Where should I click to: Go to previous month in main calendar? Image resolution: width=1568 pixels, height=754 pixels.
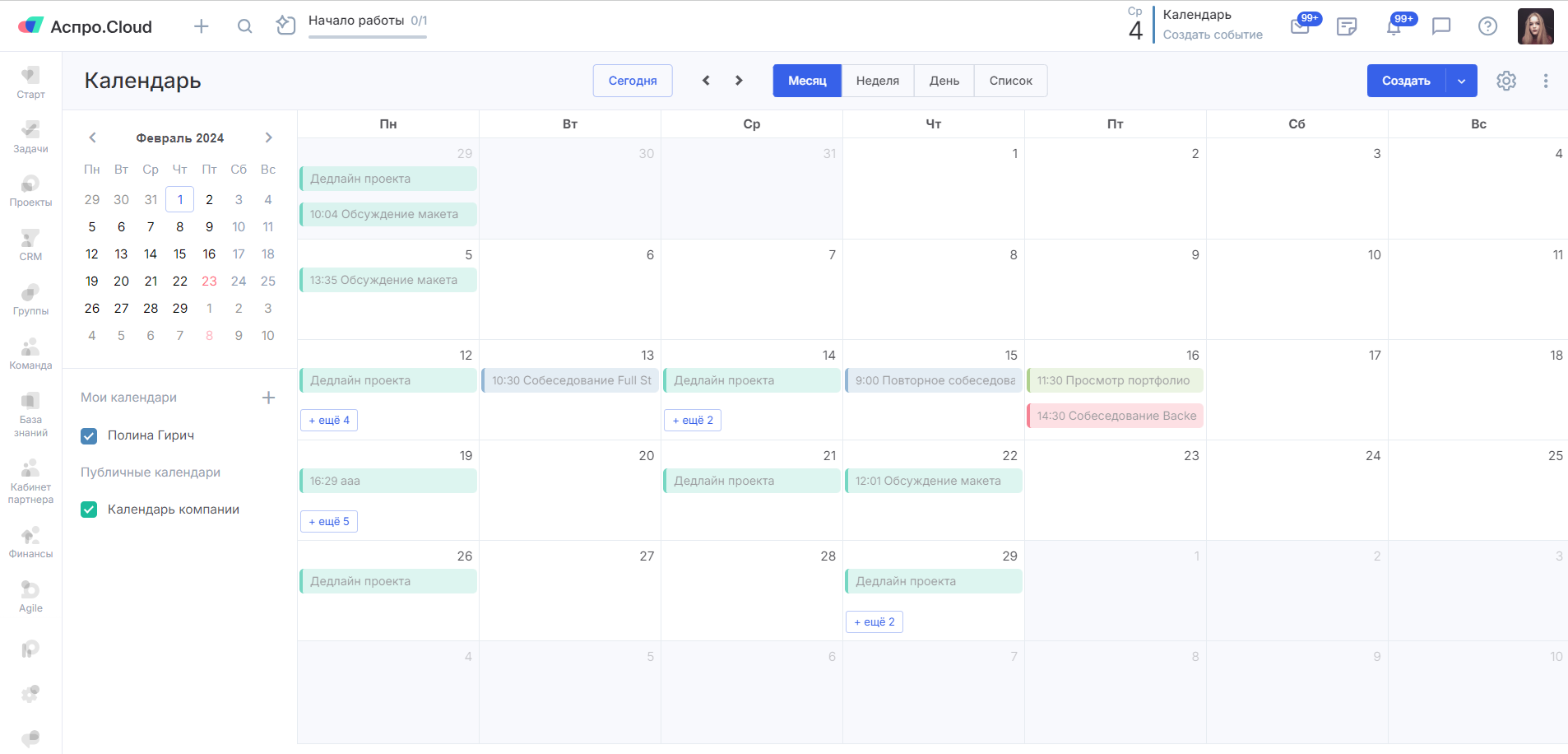706,81
